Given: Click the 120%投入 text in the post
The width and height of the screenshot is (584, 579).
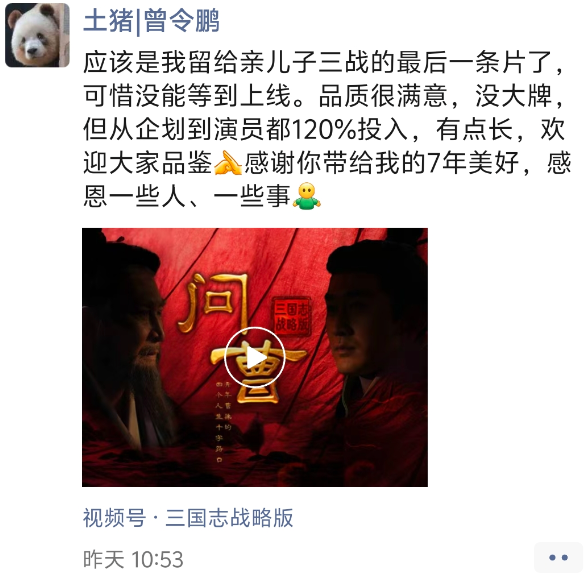Looking at the screenshot, I should [x=349, y=130].
